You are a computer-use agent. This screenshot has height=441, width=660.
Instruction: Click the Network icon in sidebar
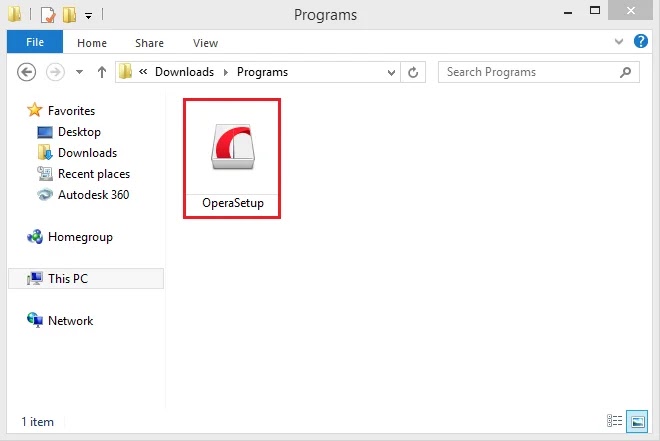(x=35, y=320)
